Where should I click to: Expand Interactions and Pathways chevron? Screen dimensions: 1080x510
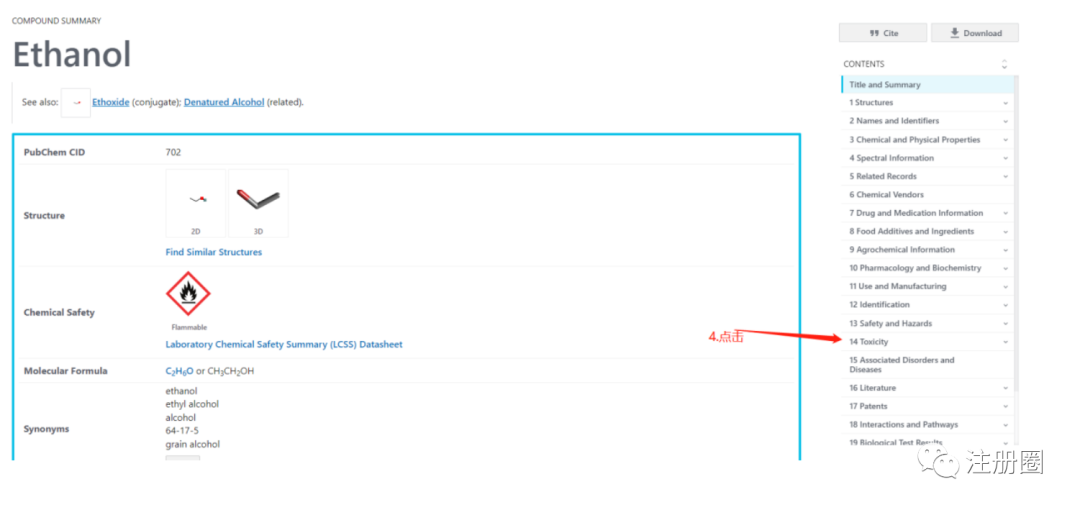coord(1006,425)
